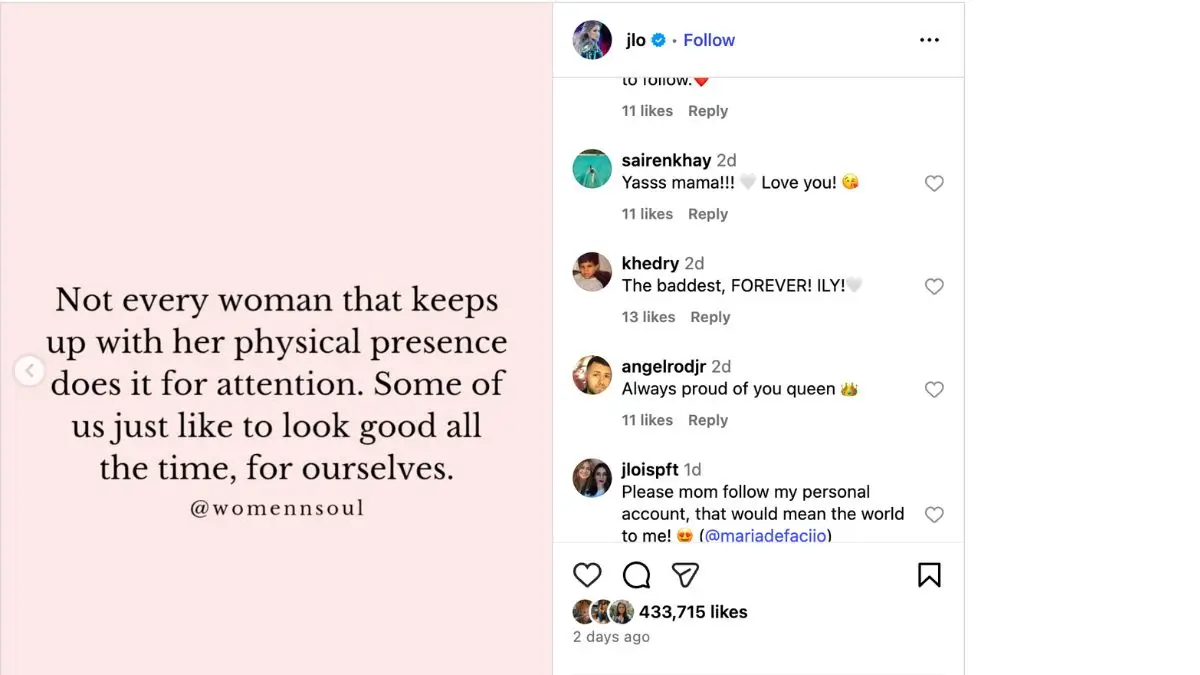The width and height of the screenshot is (1200, 675).
Task: Like angelrodjr's comment
Action: tap(934, 390)
